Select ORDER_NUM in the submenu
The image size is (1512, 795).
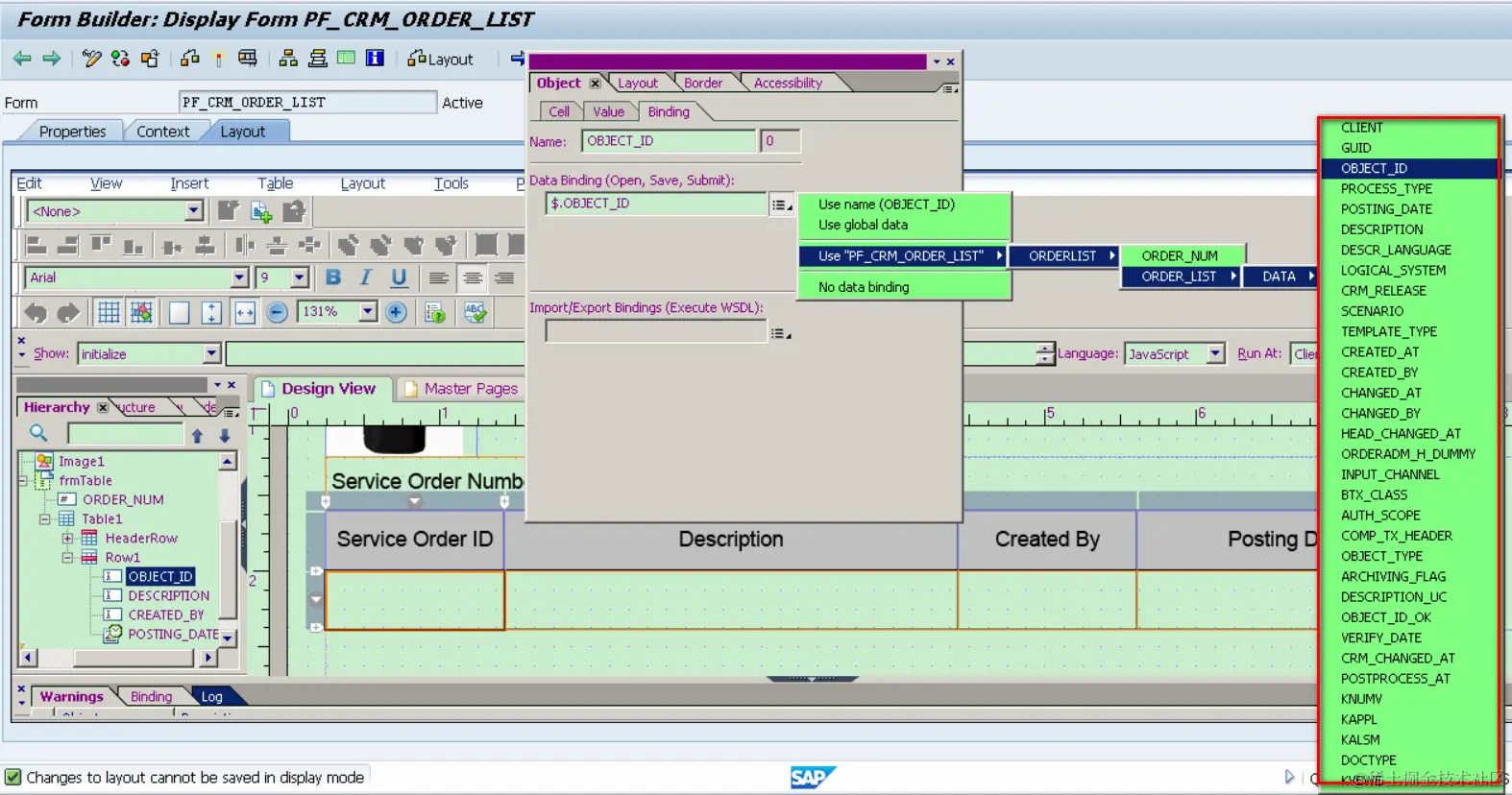pyautogui.click(x=1183, y=256)
